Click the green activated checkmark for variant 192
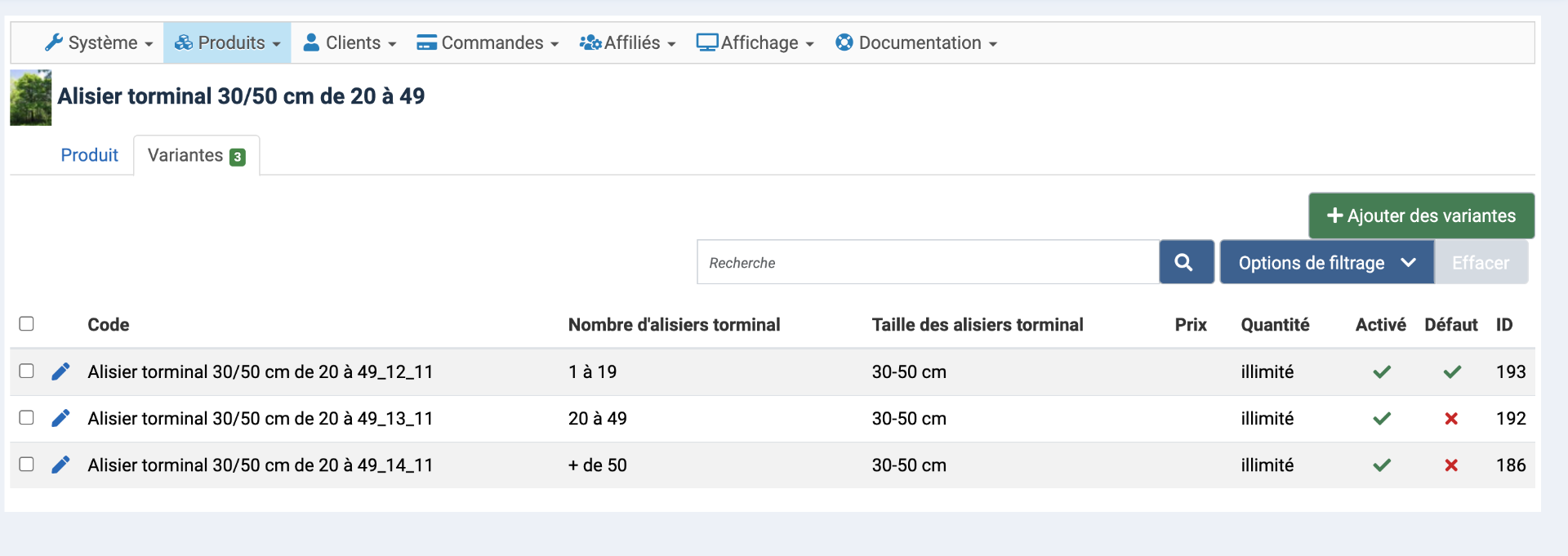The image size is (1568, 556). [x=1381, y=419]
